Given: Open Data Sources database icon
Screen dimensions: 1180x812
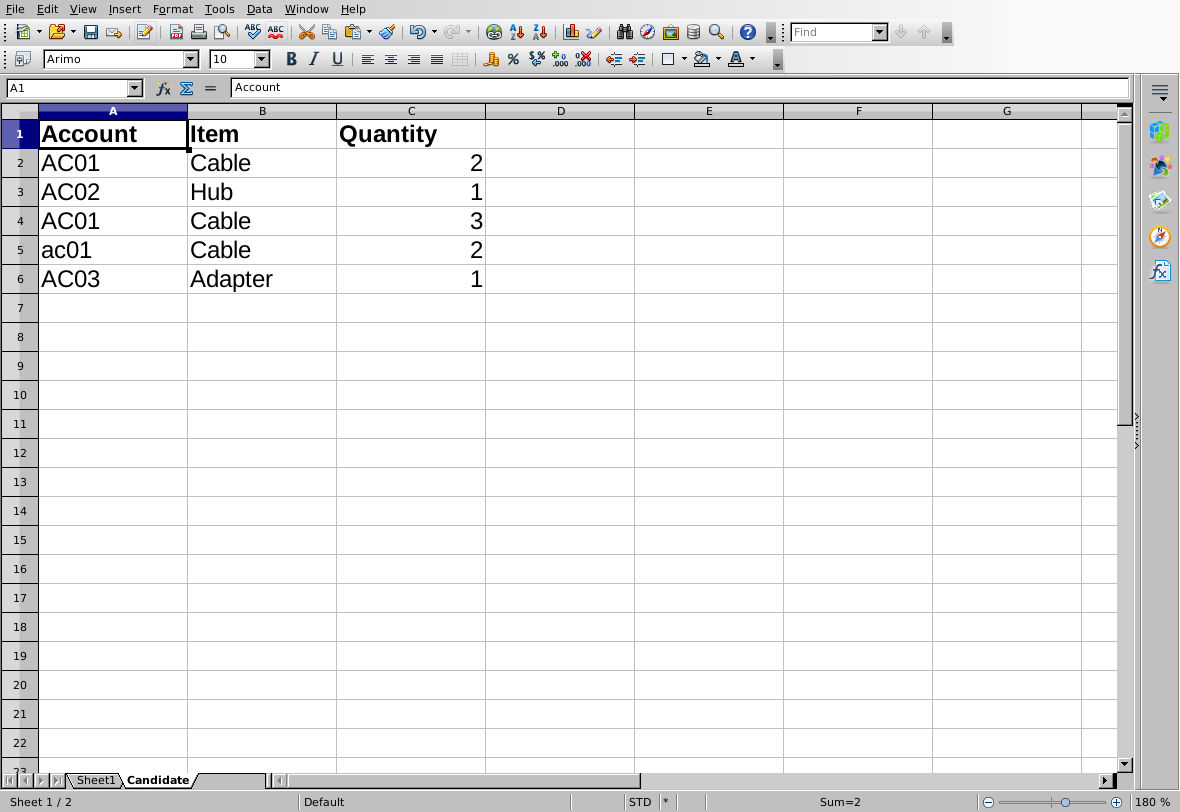Looking at the screenshot, I should 694,32.
